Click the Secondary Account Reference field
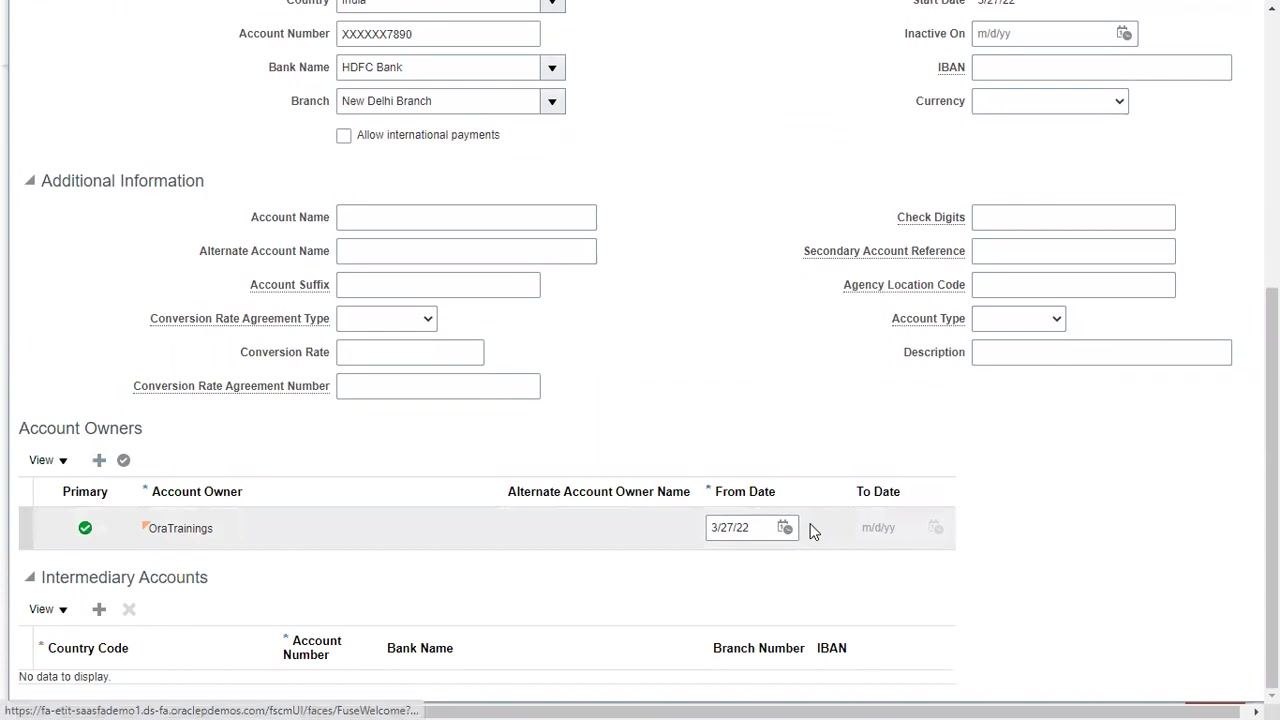1280x720 pixels. pos(1074,251)
